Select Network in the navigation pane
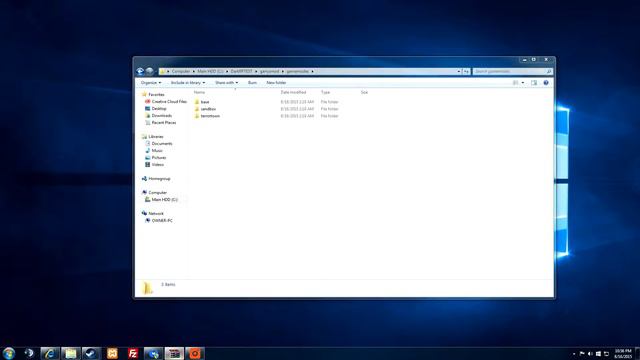 point(156,213)
